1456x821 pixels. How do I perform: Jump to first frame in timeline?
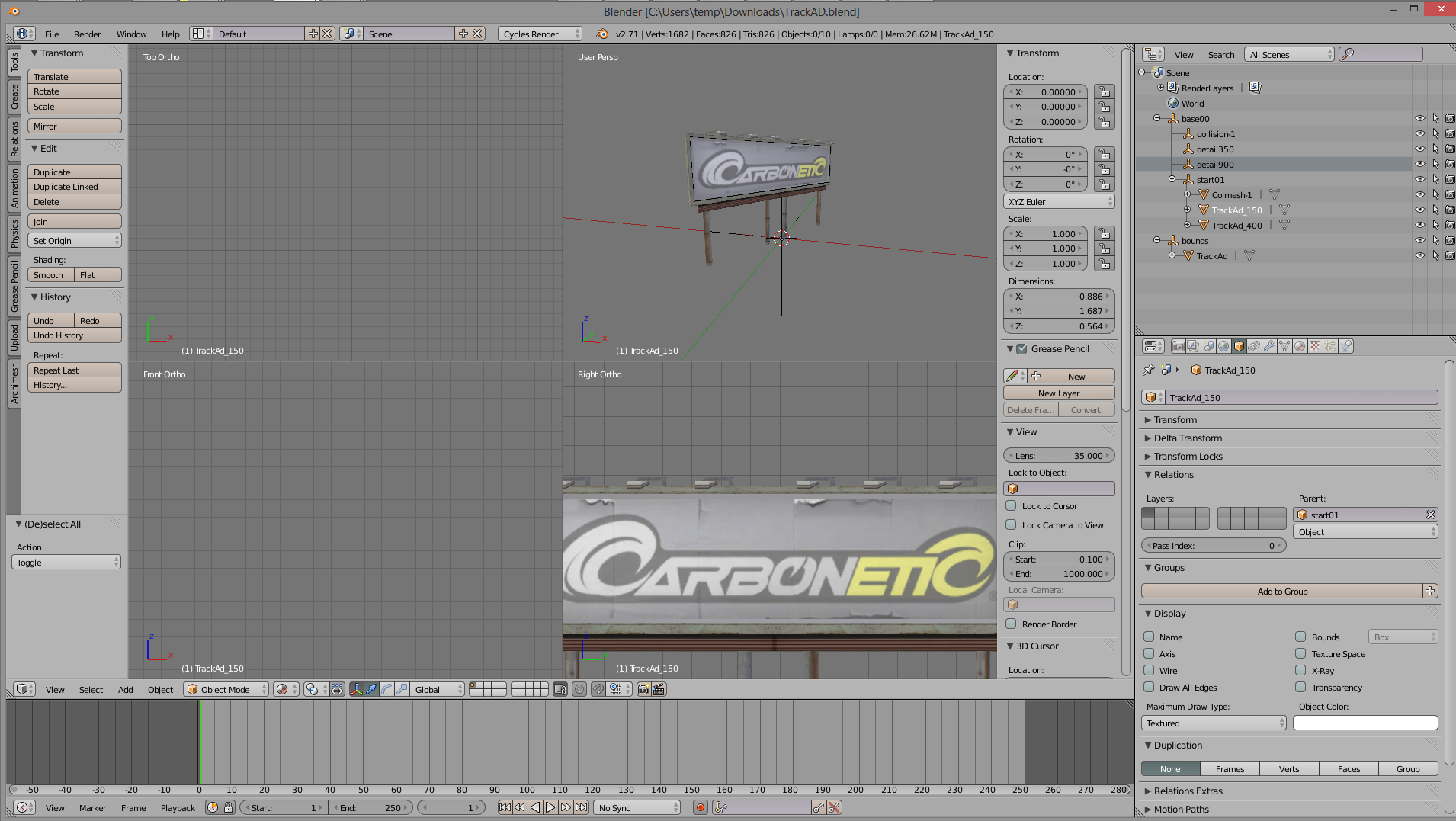coord(505,807)
